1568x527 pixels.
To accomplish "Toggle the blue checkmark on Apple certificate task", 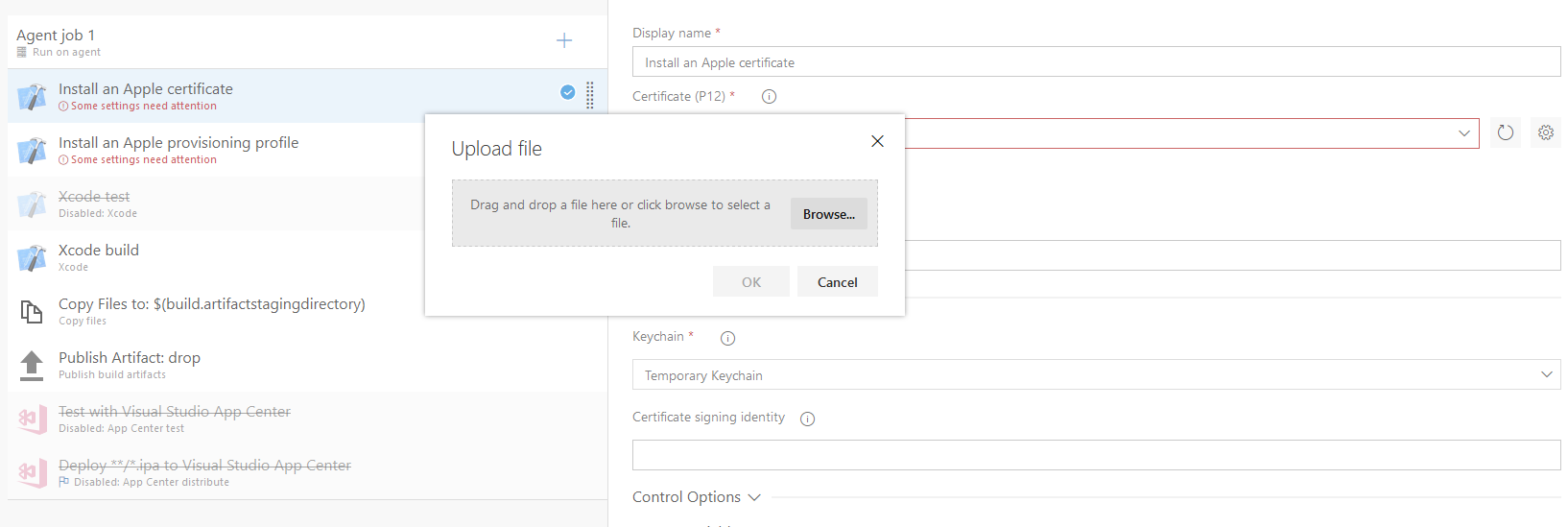I will point(568,92).
